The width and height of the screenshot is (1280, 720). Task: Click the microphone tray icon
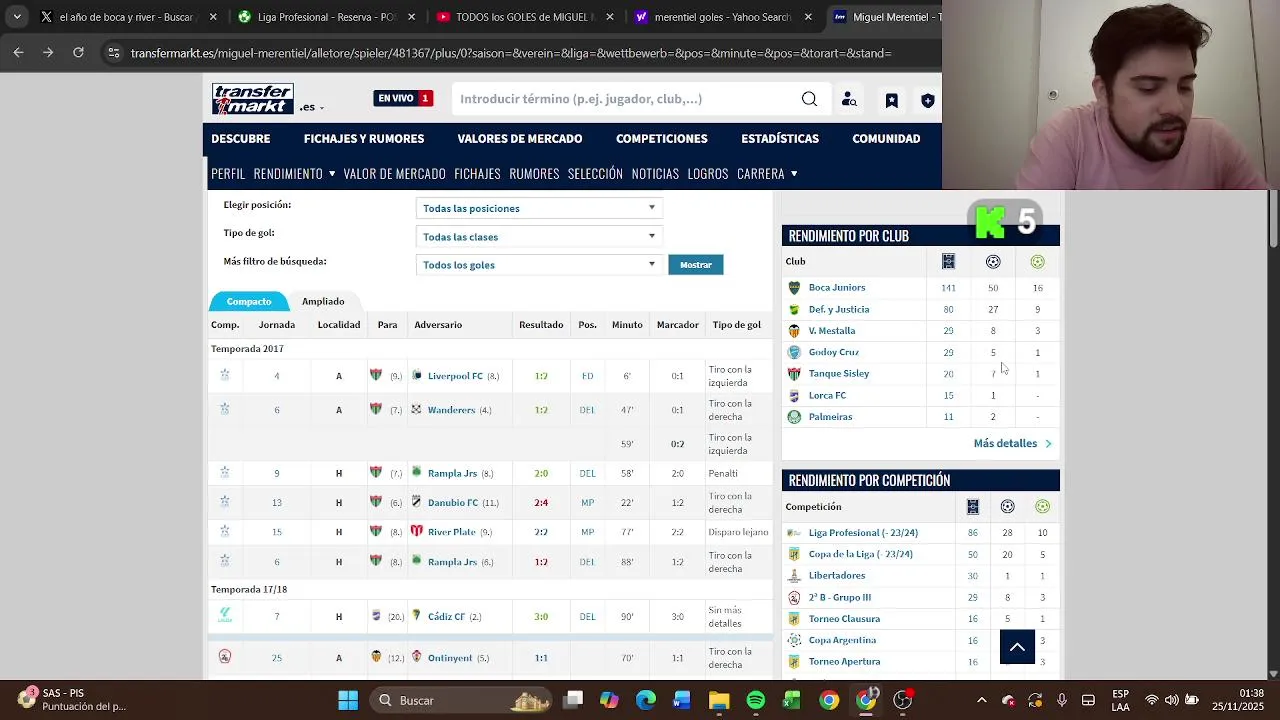[1061, 700]
